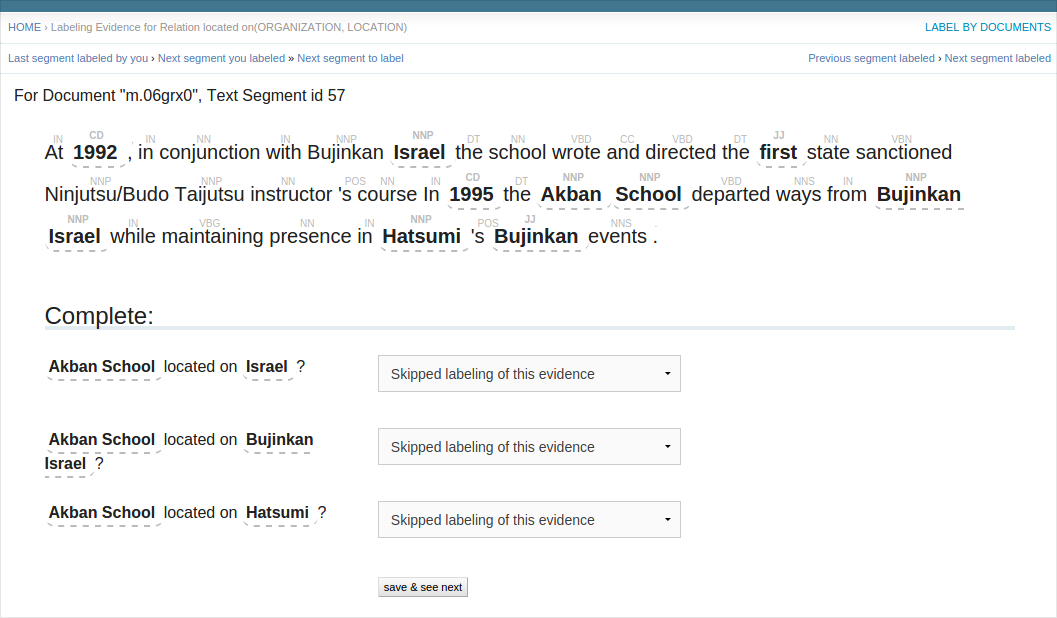
Task: Jump to Next segment to label
Action: (350, 58)
